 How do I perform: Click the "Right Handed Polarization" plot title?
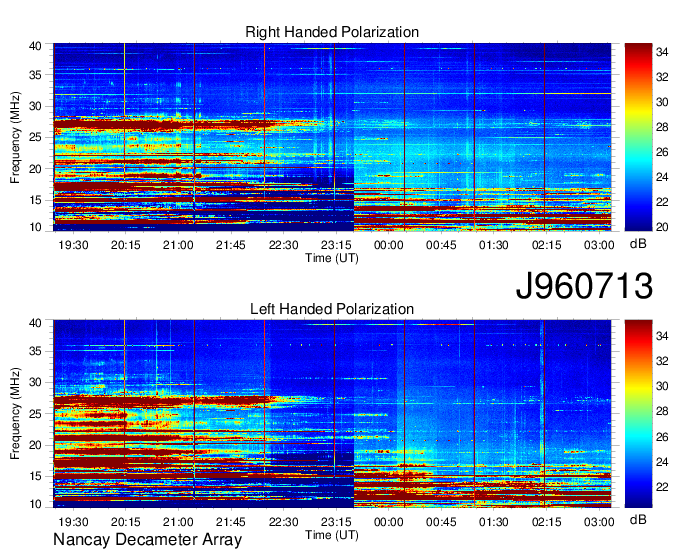click(332, 32)
